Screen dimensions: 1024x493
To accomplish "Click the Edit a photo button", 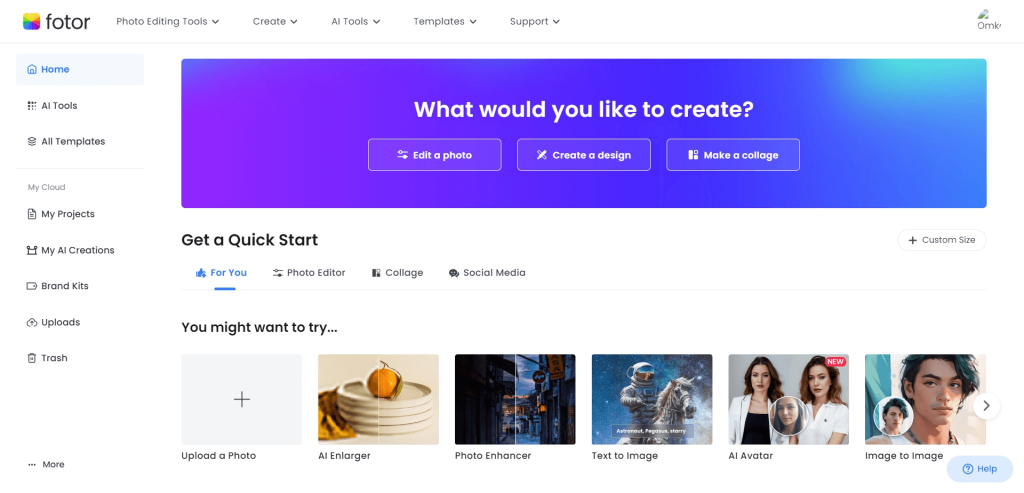I will [434, 155].
